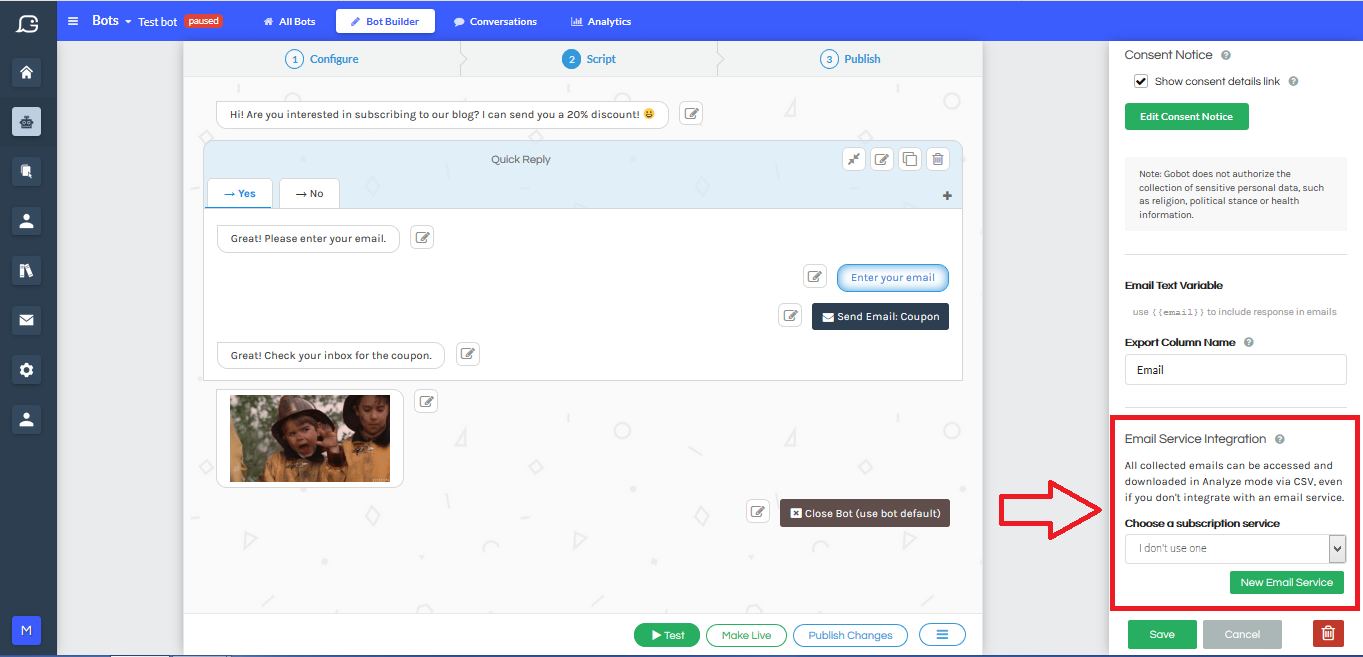Open the envelope Email sidebar icon
The image size is (1363, 657).
[27, 320]
